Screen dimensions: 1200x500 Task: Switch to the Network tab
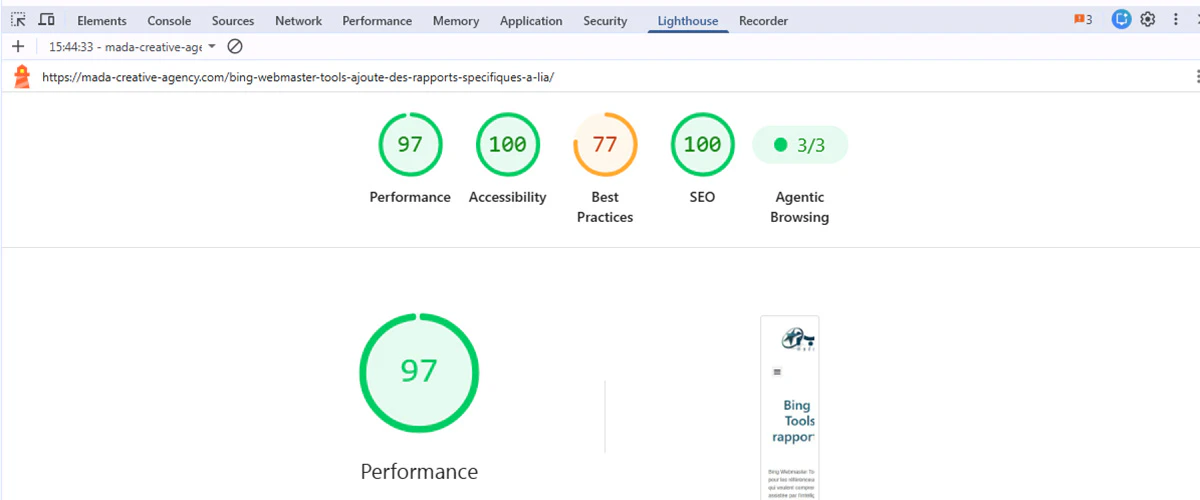[x=298, y=21]
